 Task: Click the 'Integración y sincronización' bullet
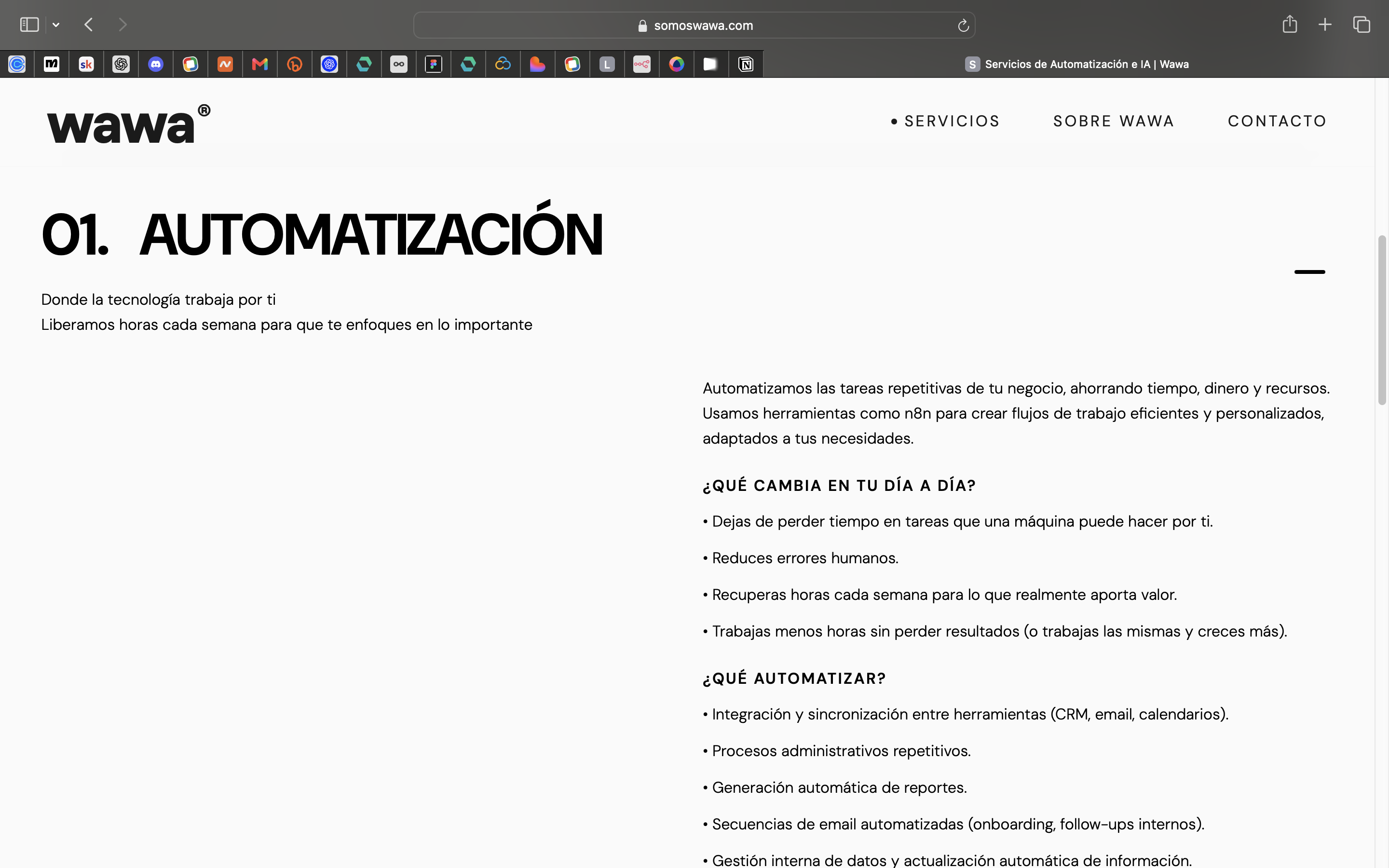[x=966, y=714]
